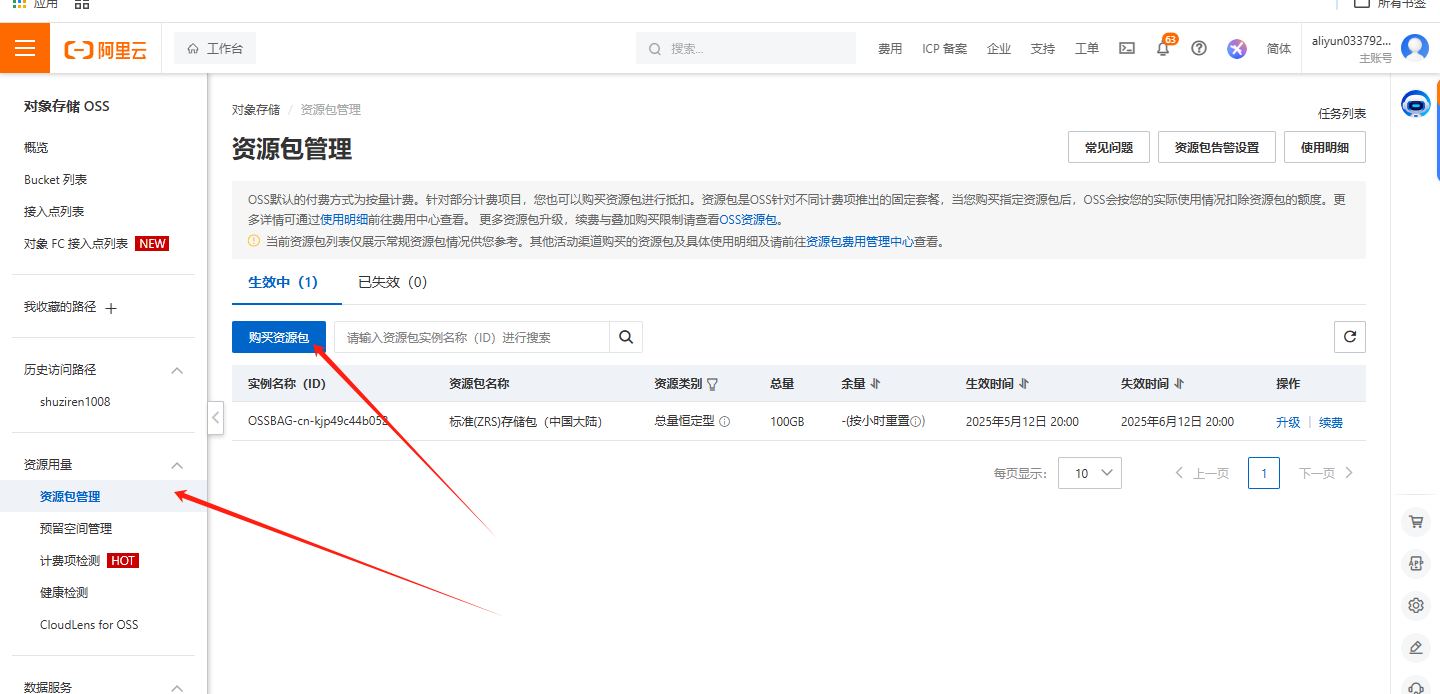Click the 升级 link for the resource pack
The image size is (1440, 694).
(1288, 422)
